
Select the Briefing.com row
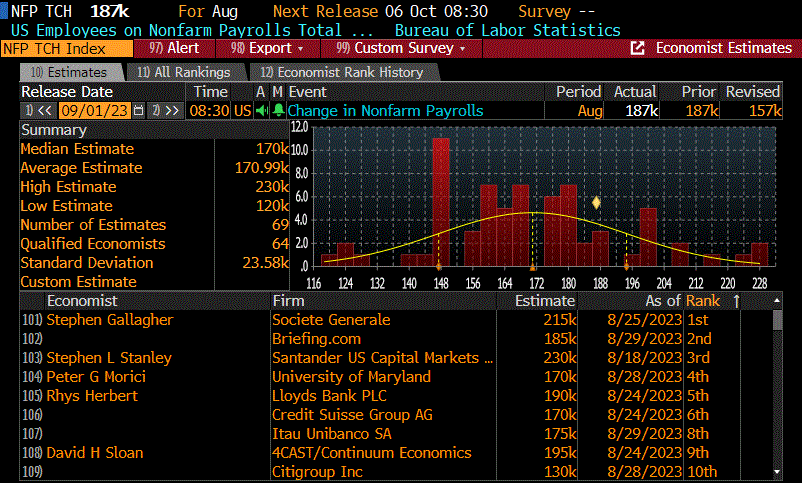(396, 339)
